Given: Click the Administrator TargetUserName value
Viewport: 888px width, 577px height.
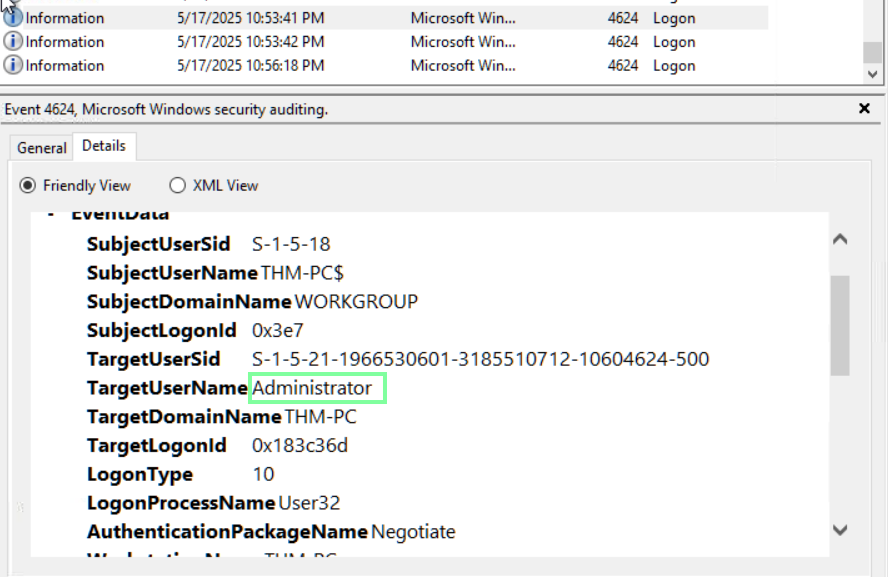Looking at the screenshot, I should click(x=312, y=388).
